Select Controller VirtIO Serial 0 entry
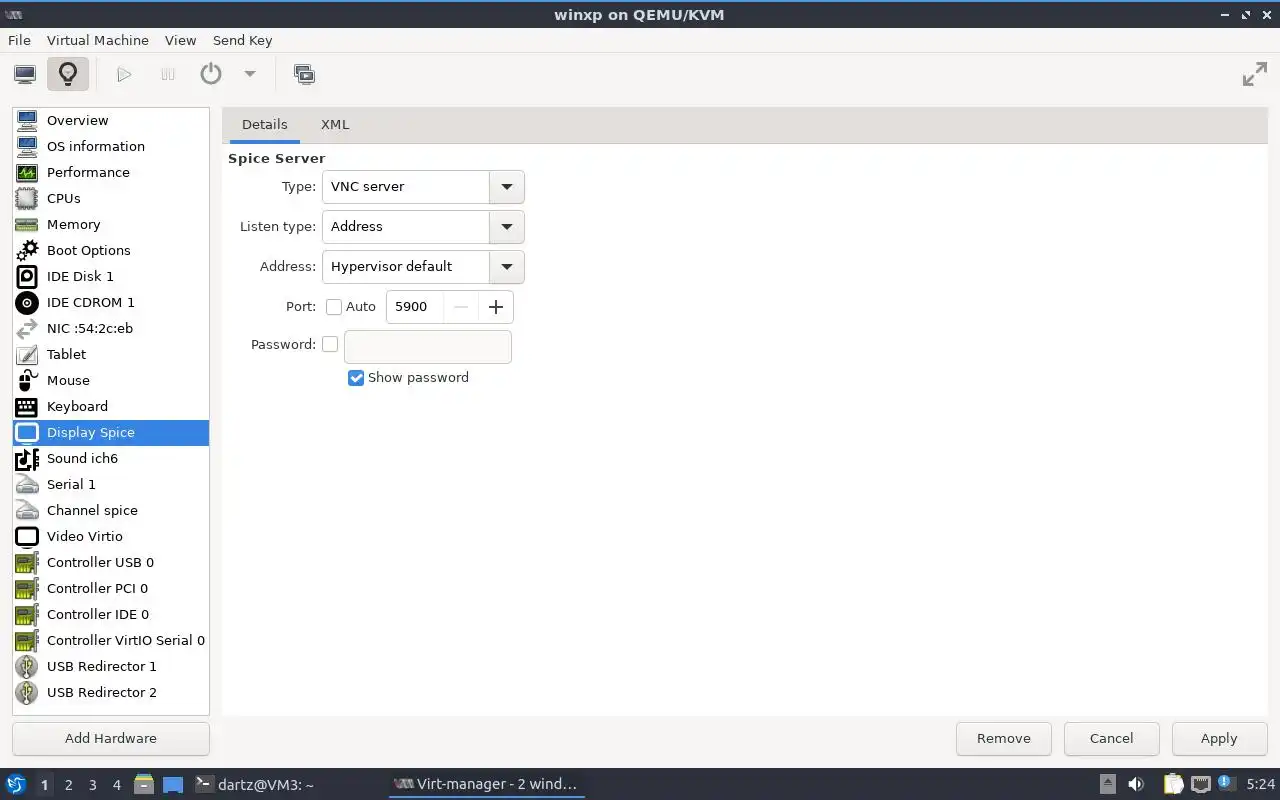This screenshot has width=1280, height=800. (111, 640)
